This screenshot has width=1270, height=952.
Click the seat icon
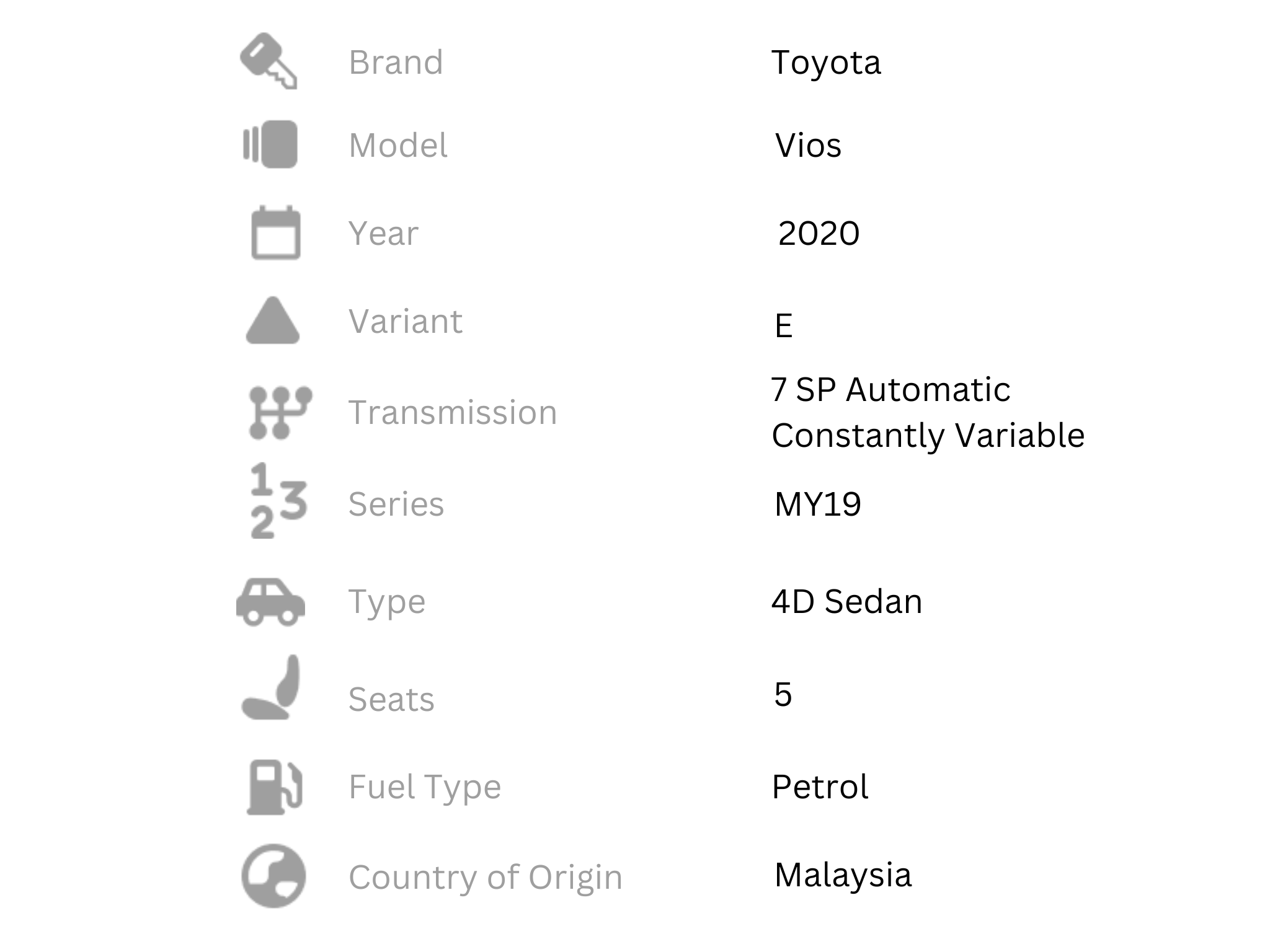coord(273,688)
